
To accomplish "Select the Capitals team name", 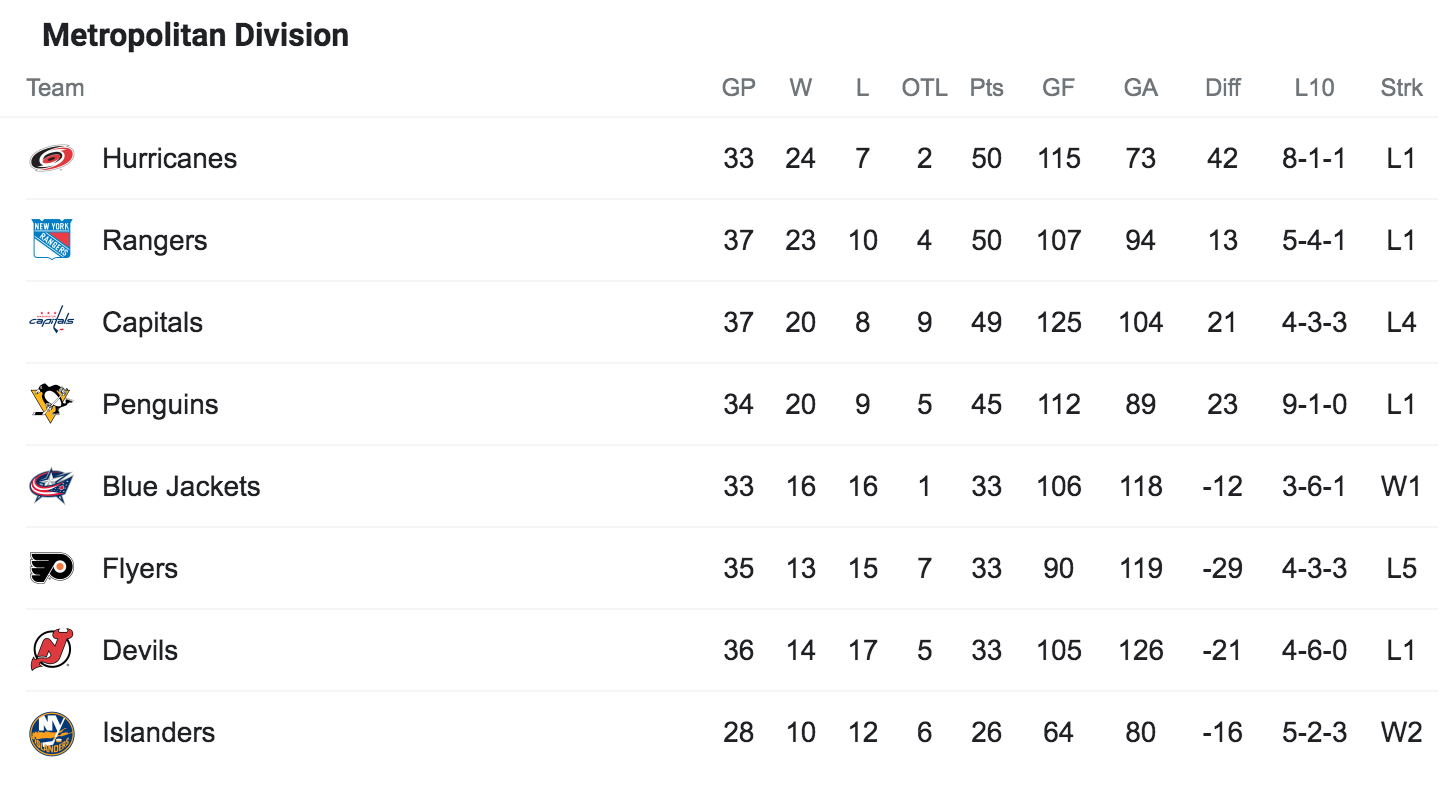I will (152, 322).
